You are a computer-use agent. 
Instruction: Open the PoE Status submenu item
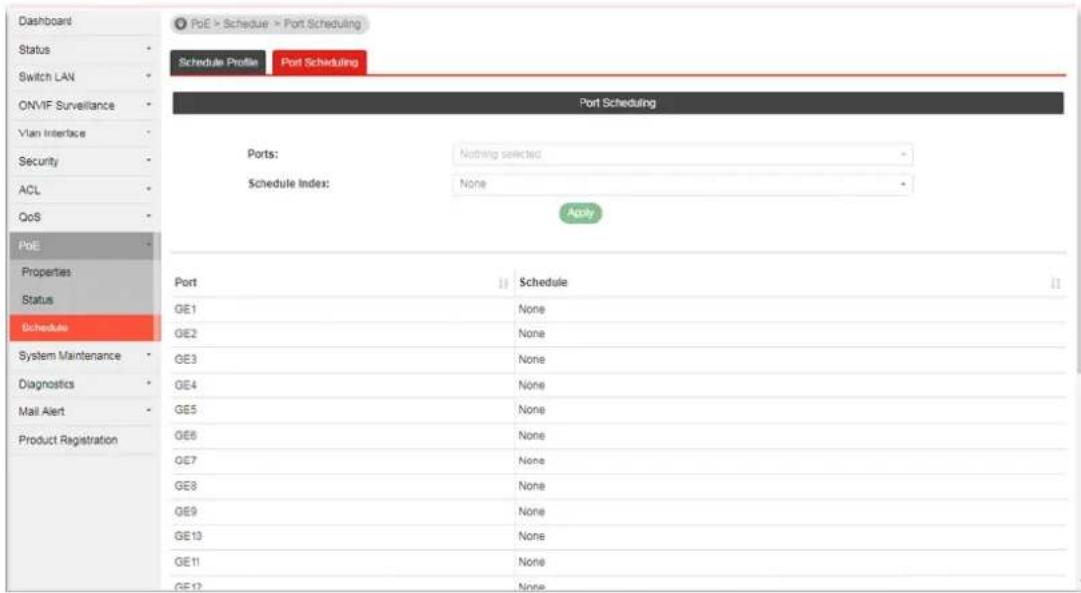tap(83, 300)
